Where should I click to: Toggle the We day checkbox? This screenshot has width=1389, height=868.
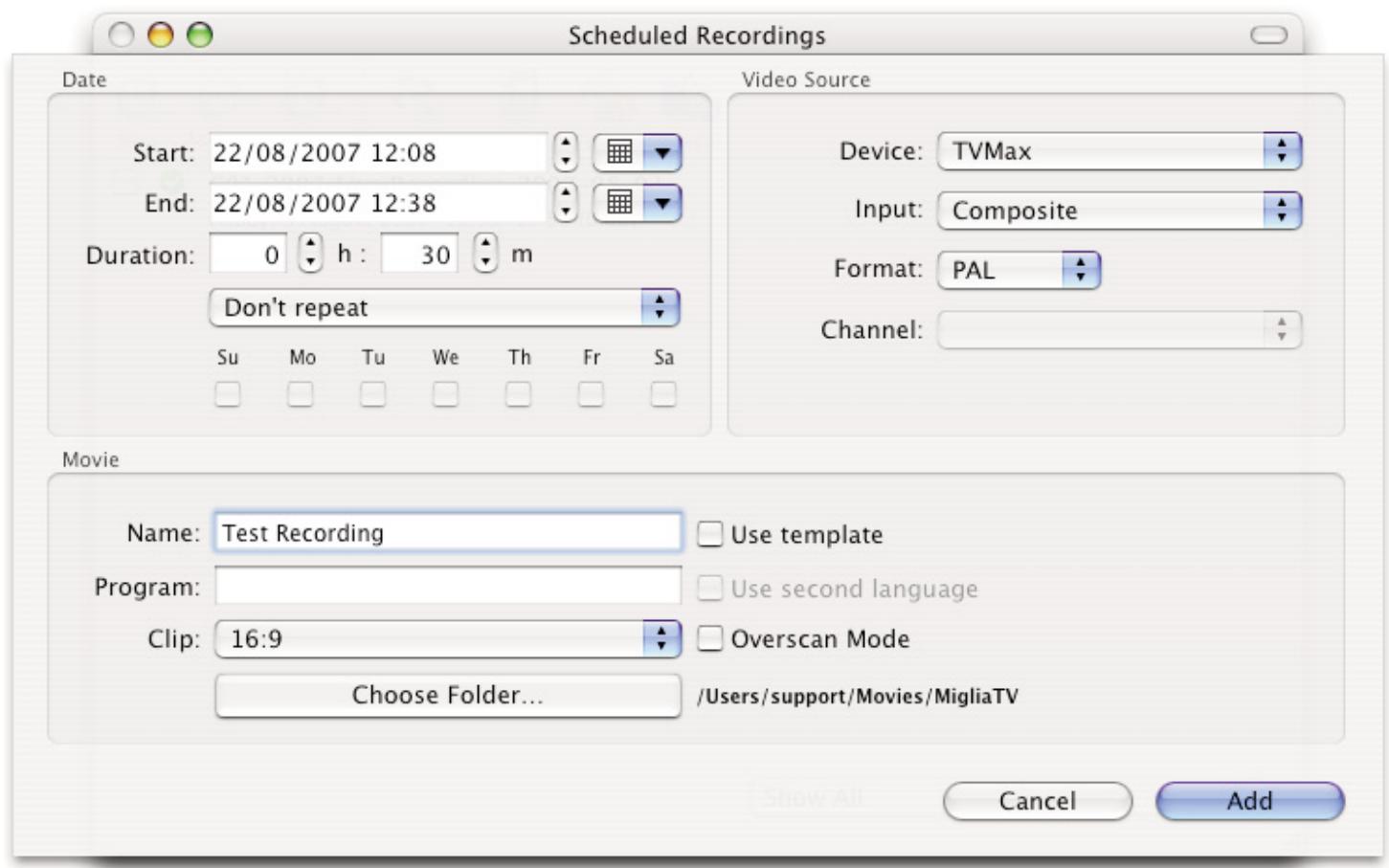coord(445,393)
